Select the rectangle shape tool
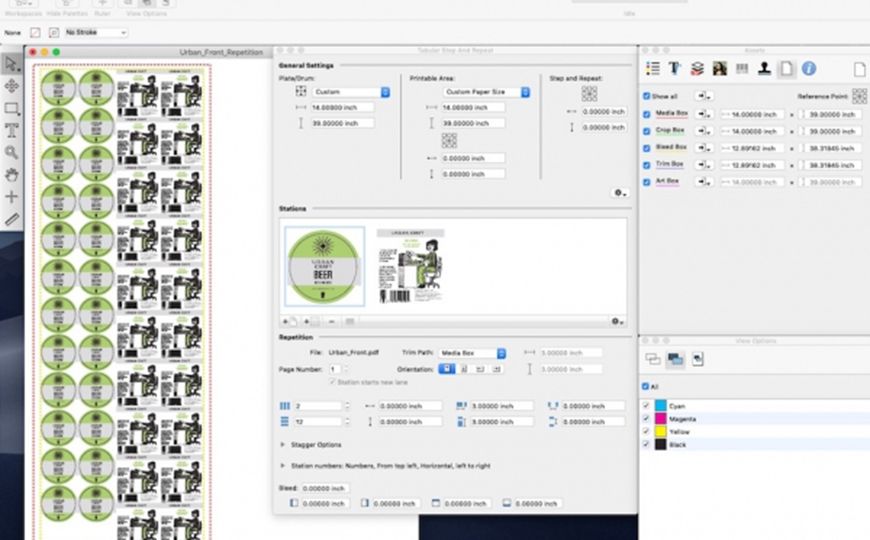Viewport: 870px width, 540px height. (x=11, y=108)
